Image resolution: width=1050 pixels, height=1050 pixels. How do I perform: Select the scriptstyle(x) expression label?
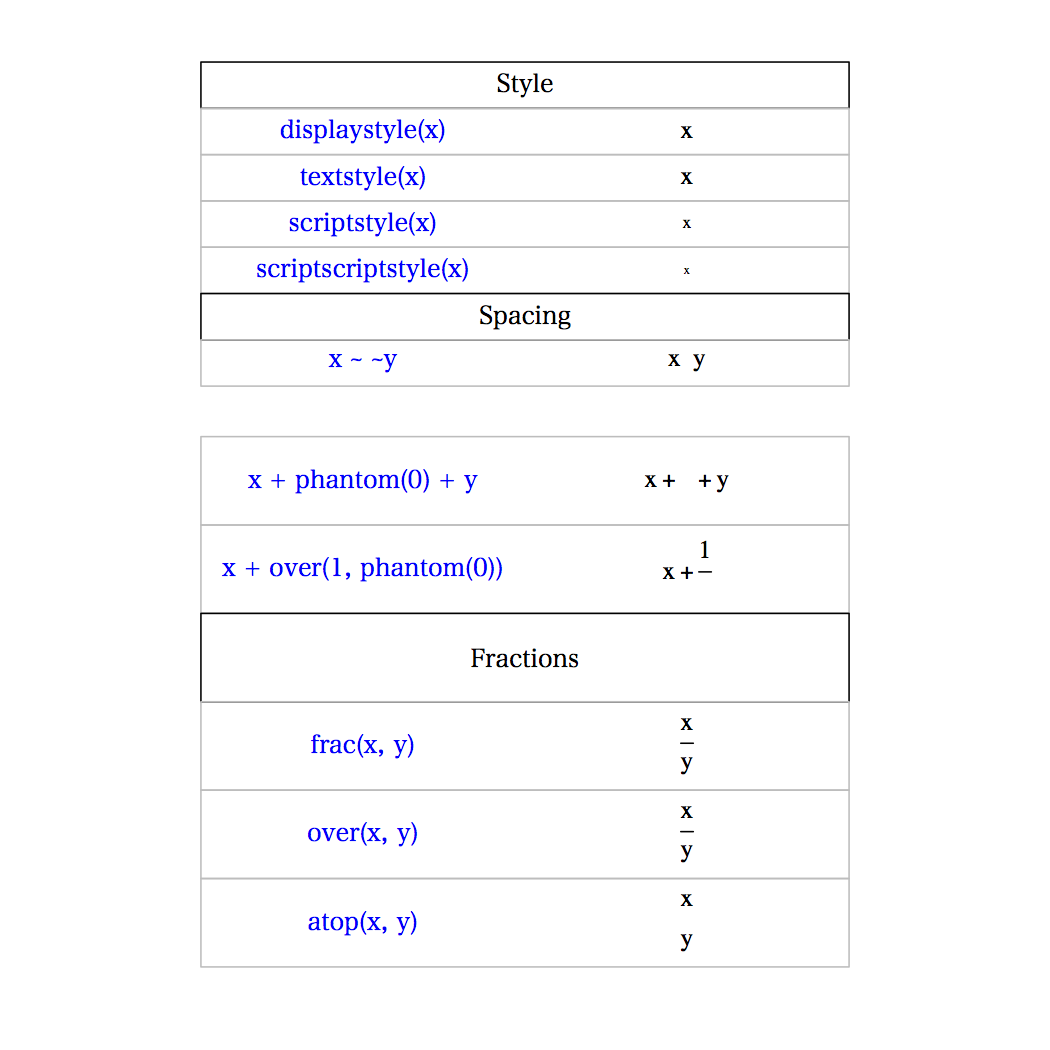[362, 222]
